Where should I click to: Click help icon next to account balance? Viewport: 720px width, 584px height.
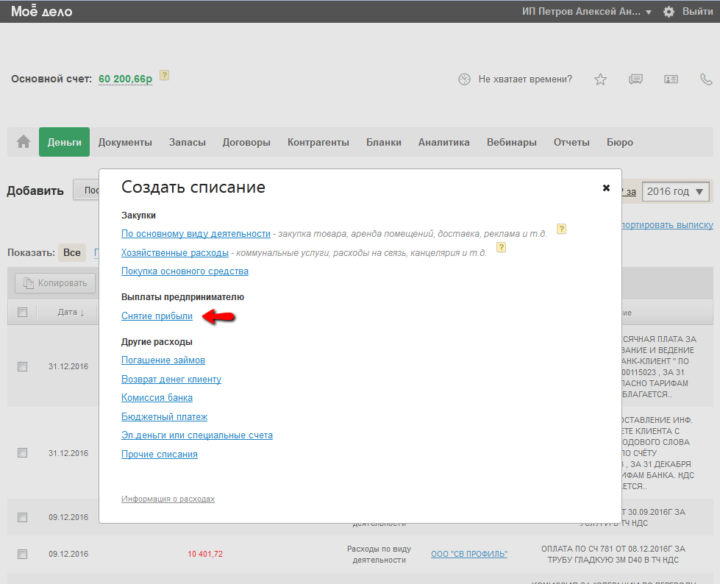click(164, 75)
